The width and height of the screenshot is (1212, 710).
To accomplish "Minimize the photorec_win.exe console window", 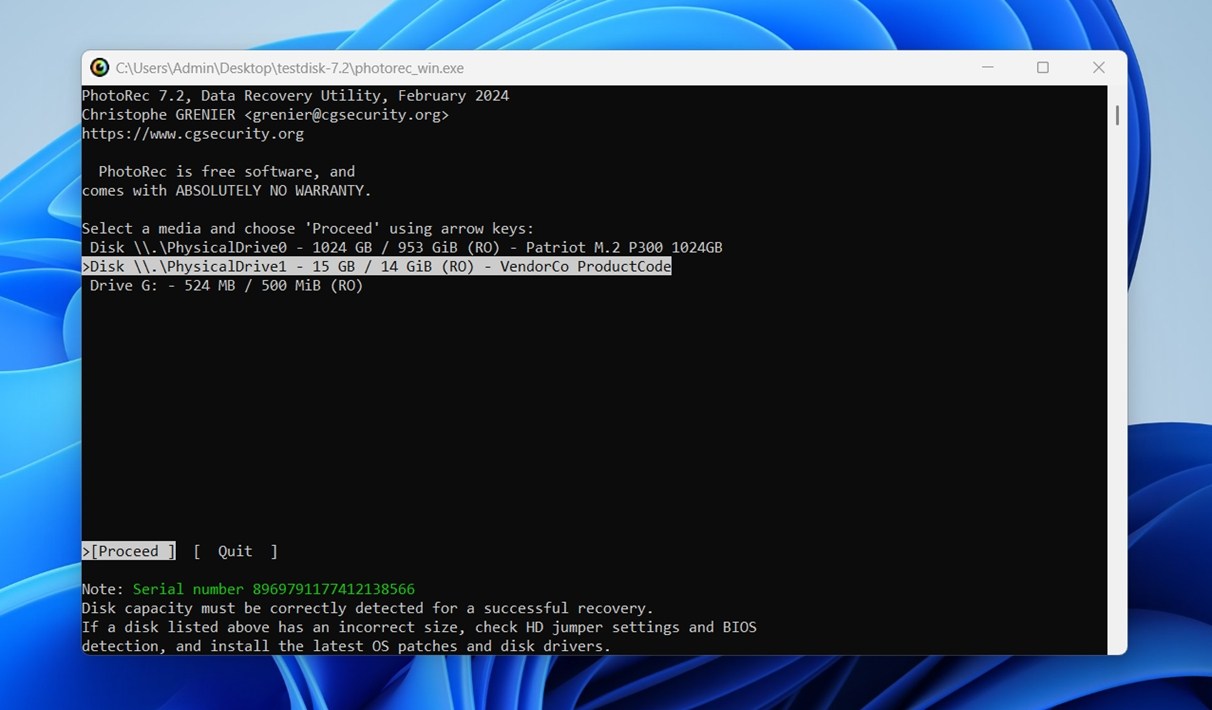I will click(987, 68).
